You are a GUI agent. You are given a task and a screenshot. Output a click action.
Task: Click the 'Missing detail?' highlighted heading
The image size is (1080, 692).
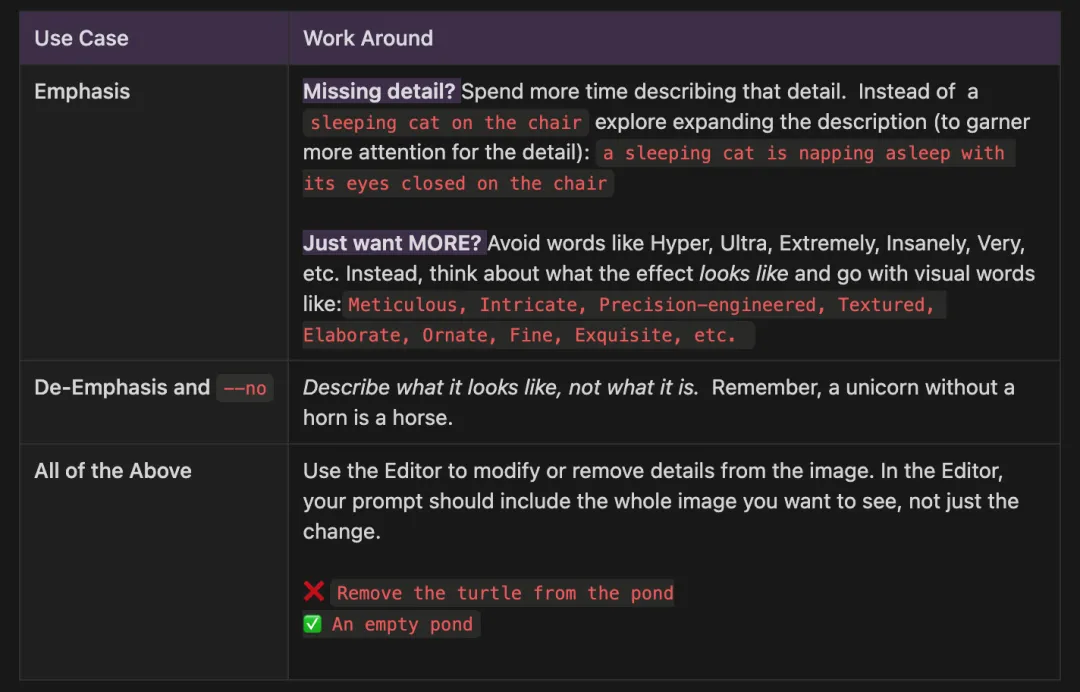click(380, 91)
